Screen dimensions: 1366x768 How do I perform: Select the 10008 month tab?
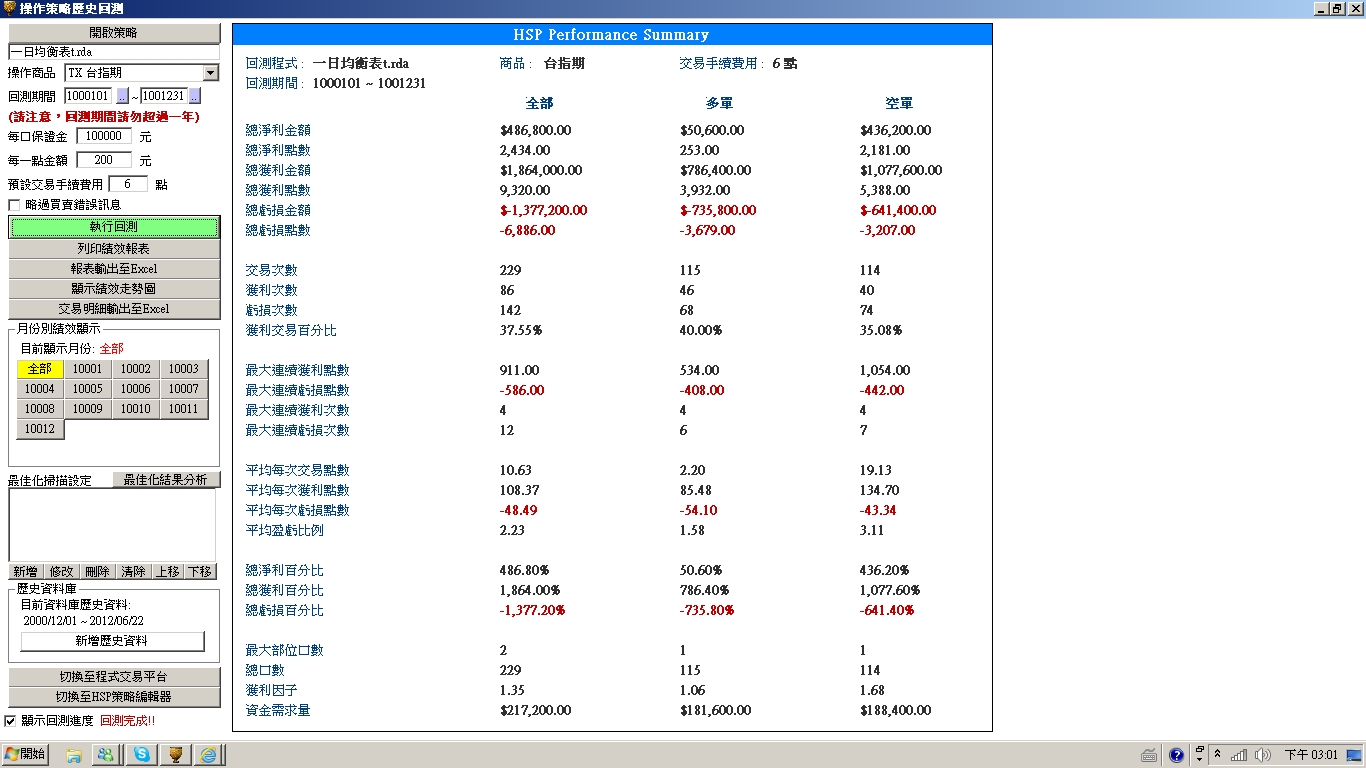coord(40,409)
